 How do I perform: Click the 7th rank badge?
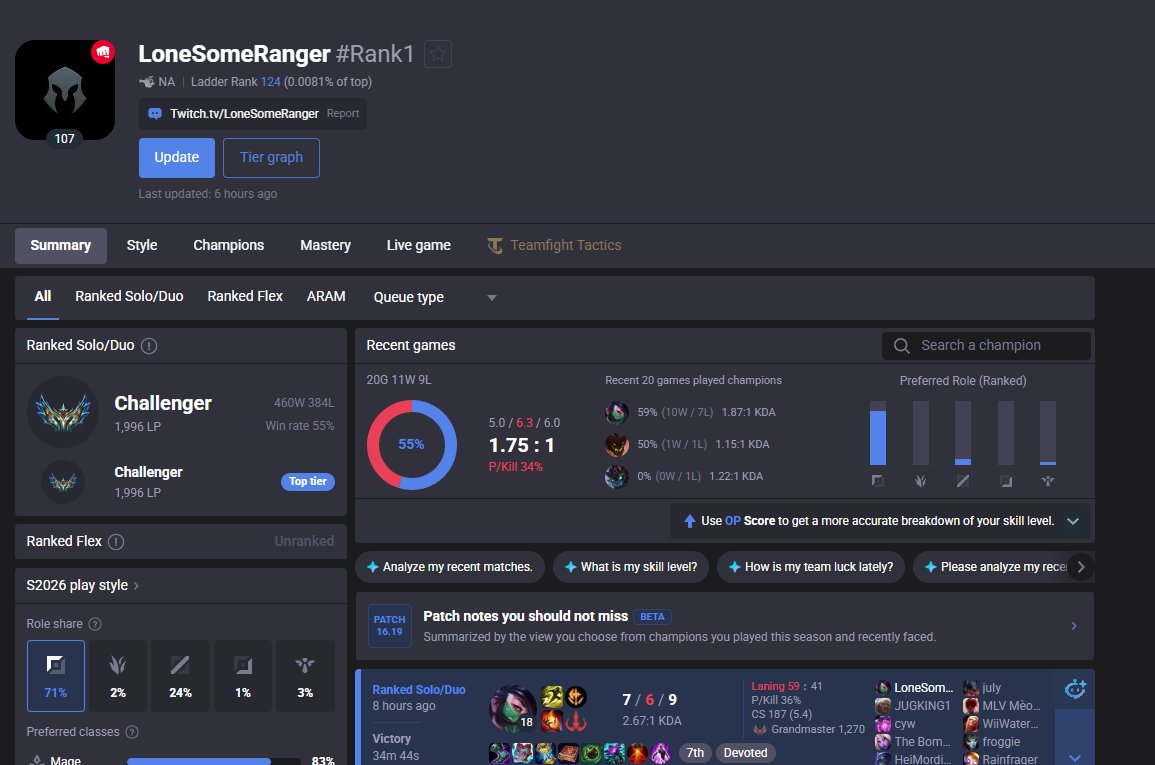coord(695,752)
